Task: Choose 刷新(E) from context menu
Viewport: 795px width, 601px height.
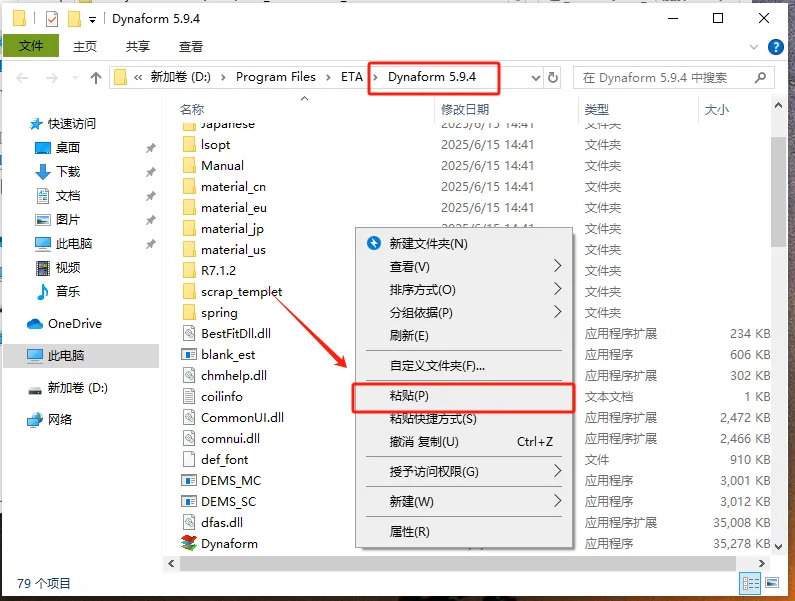Action: pos(464,335)
